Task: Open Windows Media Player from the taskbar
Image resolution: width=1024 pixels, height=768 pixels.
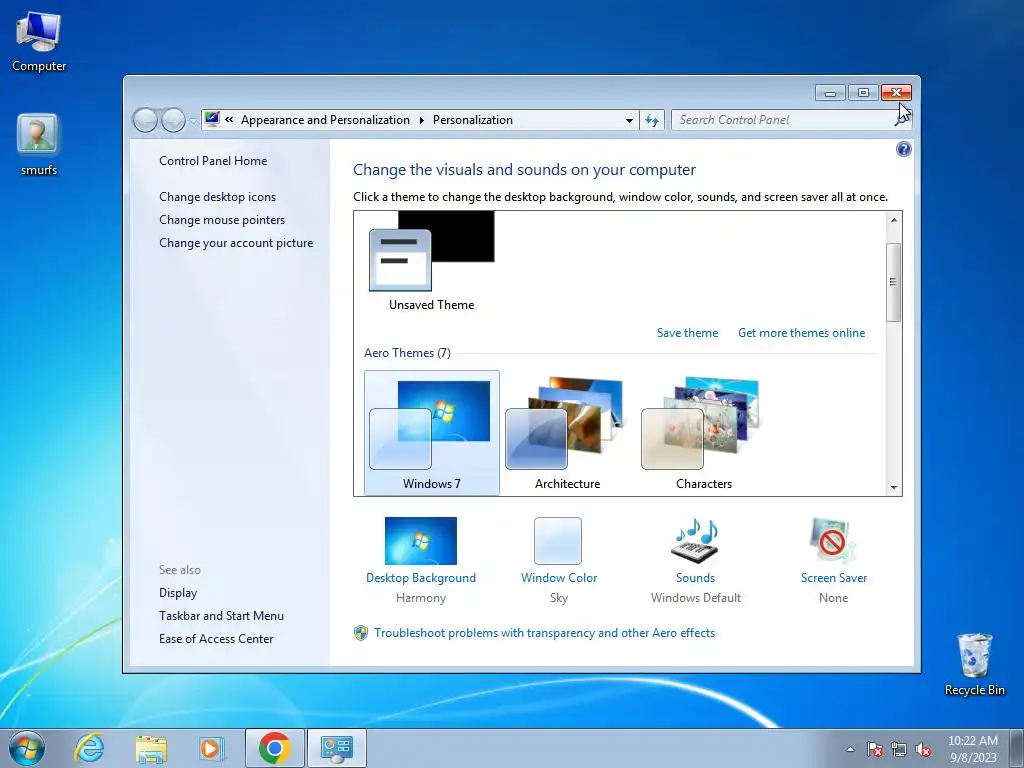Action: [212, 749]
